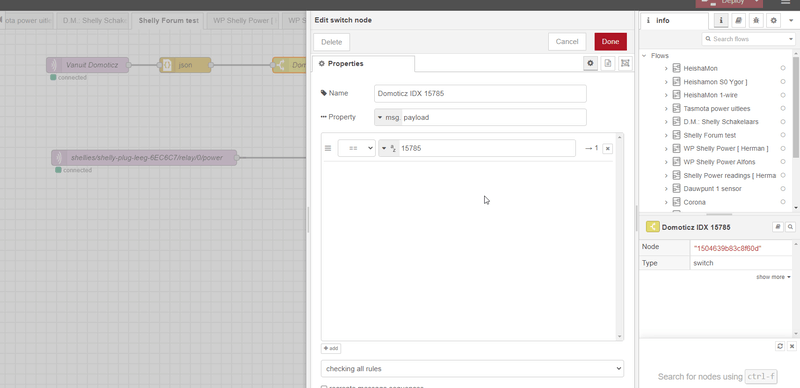
Task: Toggle Dauwpunt 1 sensor status circle
Action: 783,188
